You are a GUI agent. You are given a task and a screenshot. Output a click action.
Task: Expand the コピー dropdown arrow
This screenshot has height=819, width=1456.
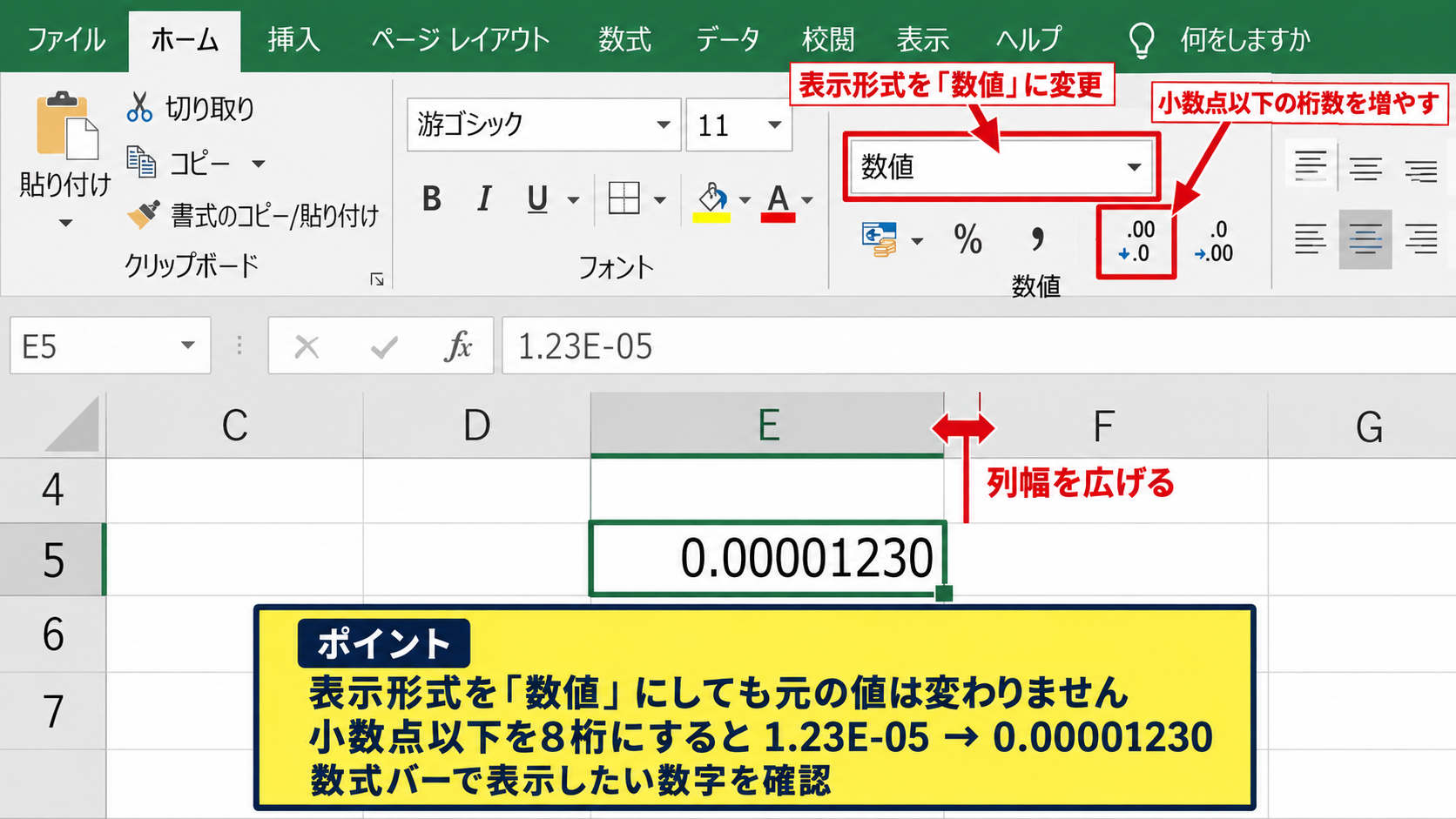(x=258, y=164)
